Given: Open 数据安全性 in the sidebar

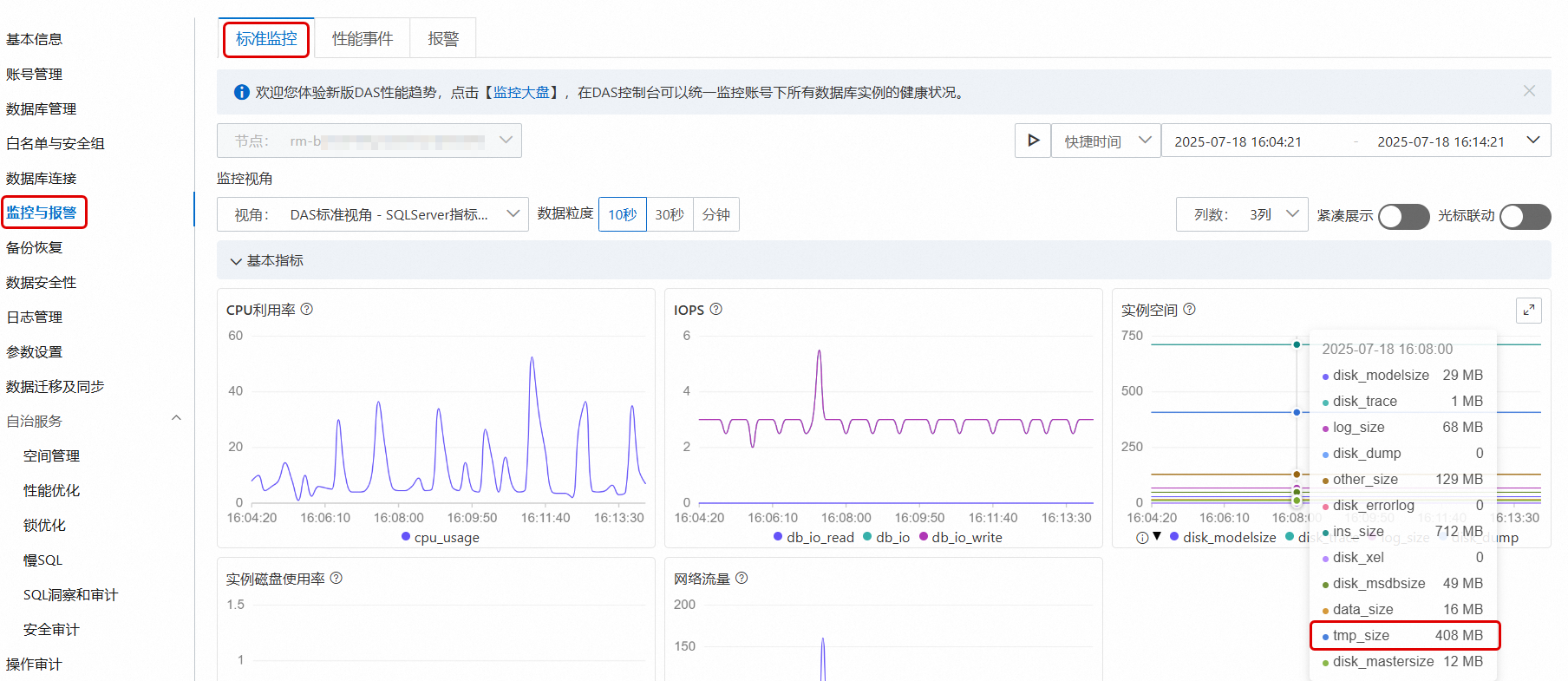Looking at the screenshot, I should click(42, 282).
